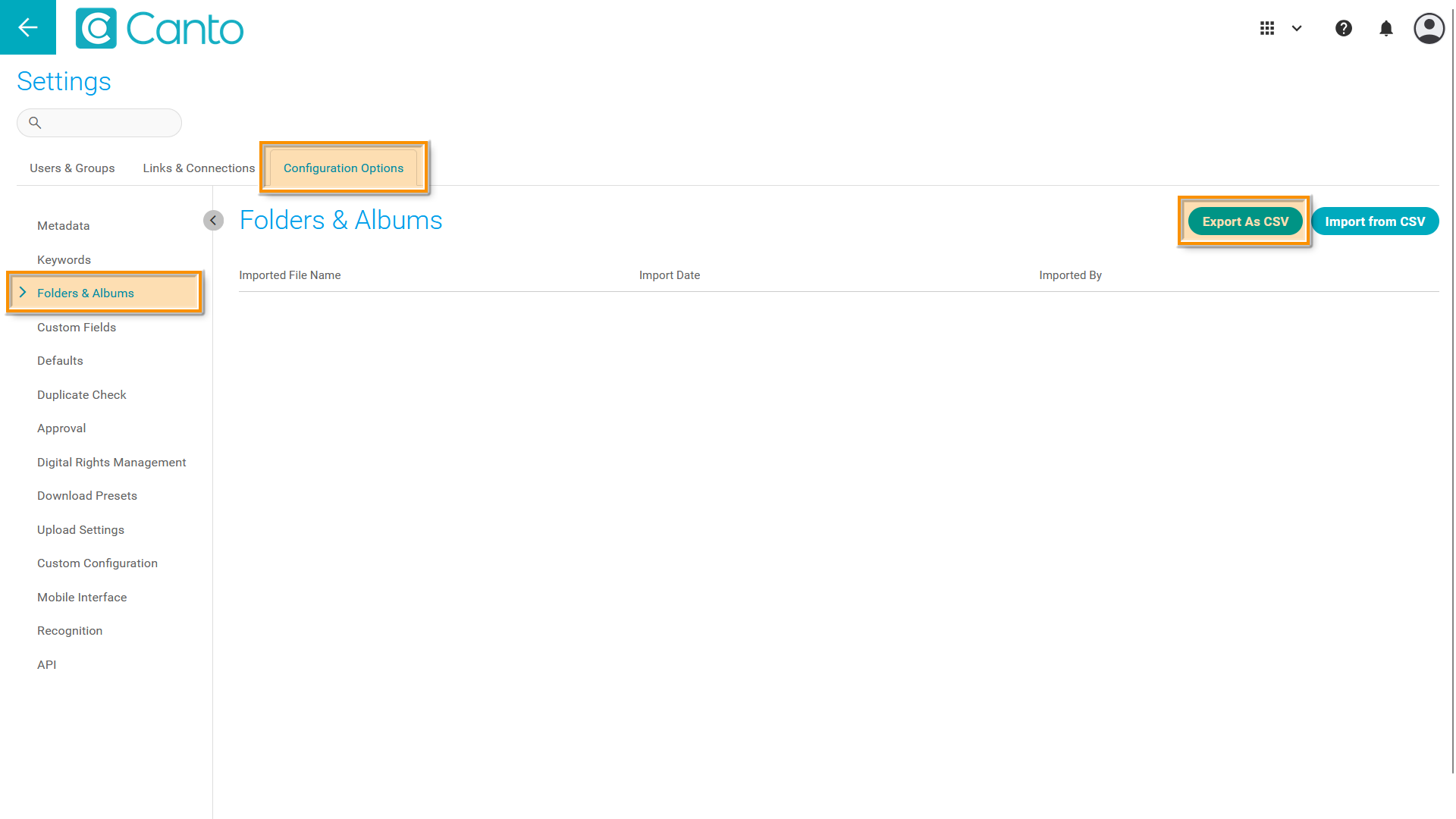Image resolution: width=1456 pixels, height=819 pixels.
Task: Click the Export As CSV button
Action: [x=1244, y=221]
